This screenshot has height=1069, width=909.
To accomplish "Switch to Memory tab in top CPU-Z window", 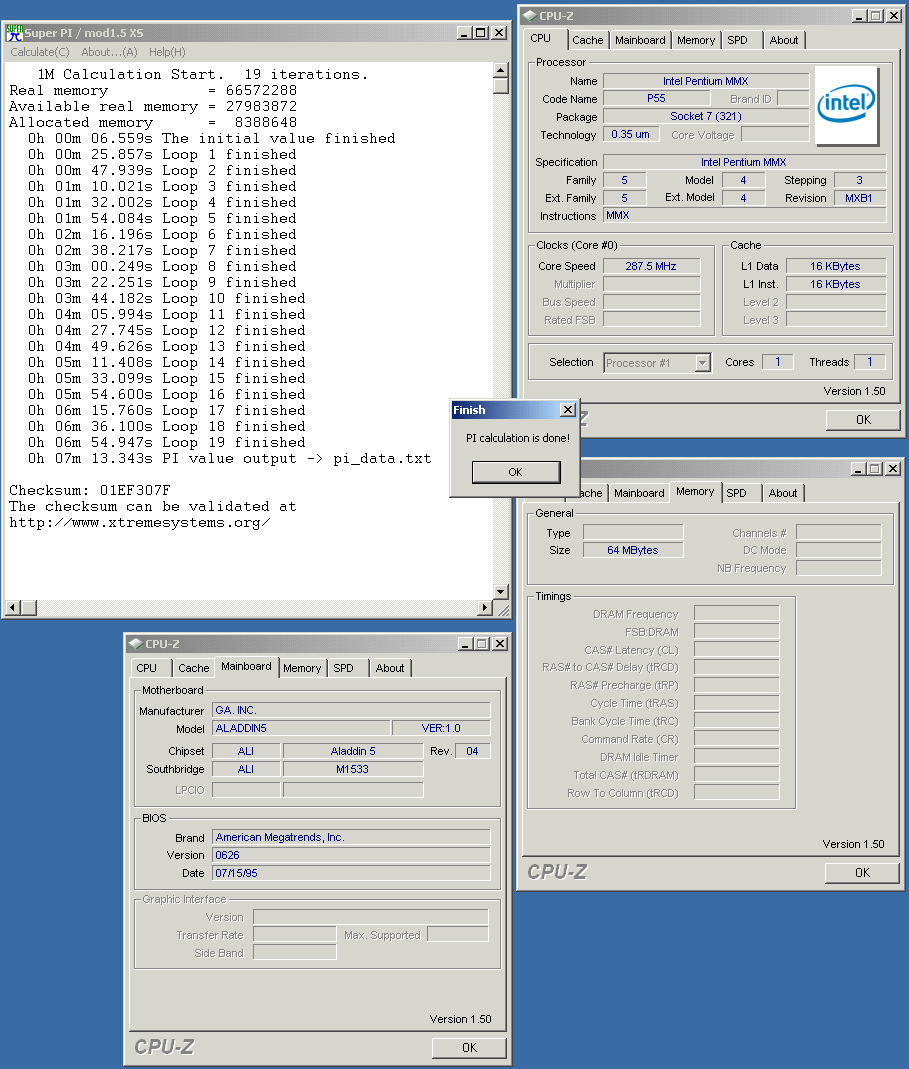I will [696, 40].
